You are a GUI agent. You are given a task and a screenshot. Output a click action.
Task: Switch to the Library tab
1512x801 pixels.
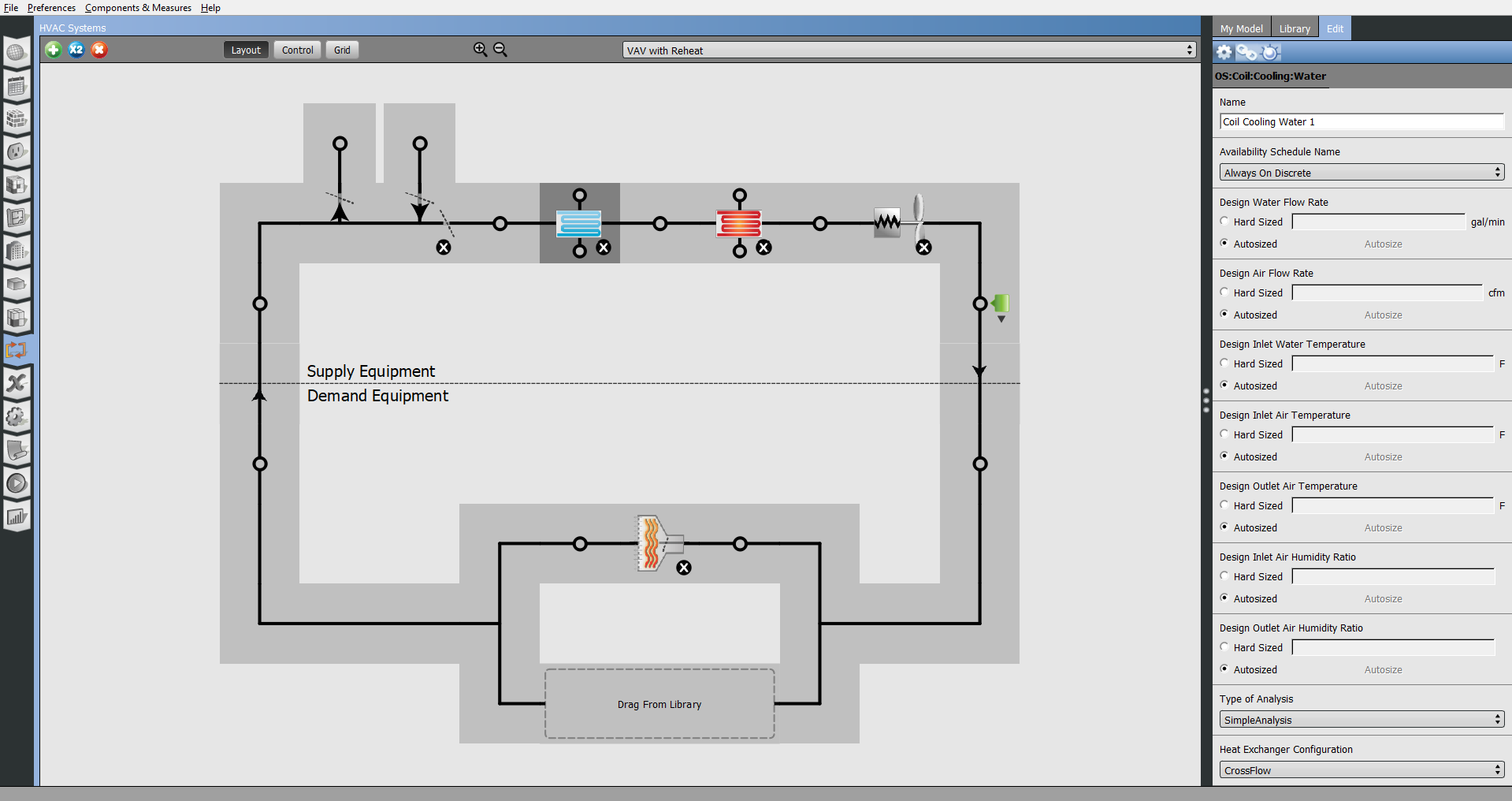[x=1294, y=28]
